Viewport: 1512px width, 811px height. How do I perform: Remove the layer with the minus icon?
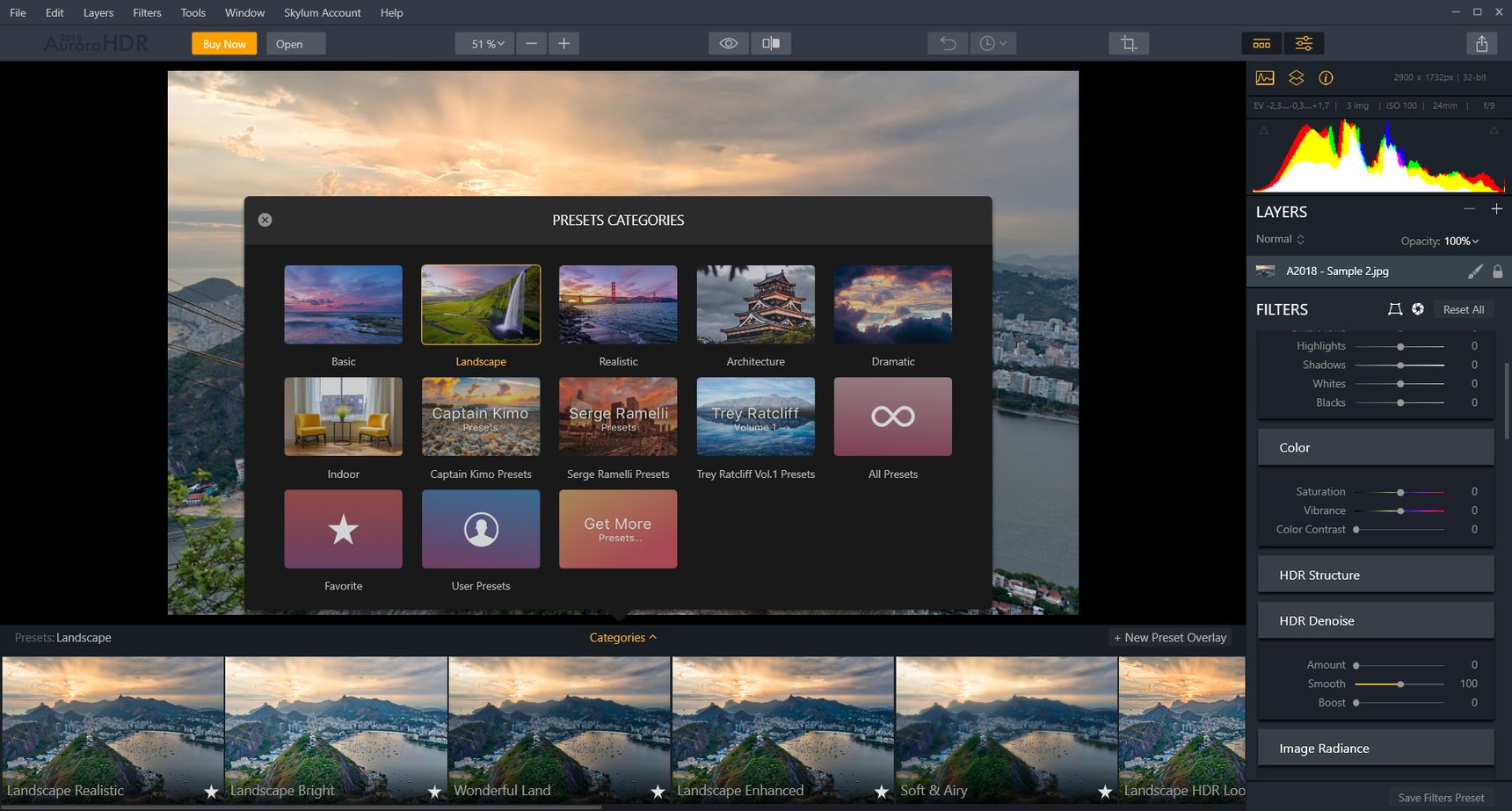[1469, 209]
